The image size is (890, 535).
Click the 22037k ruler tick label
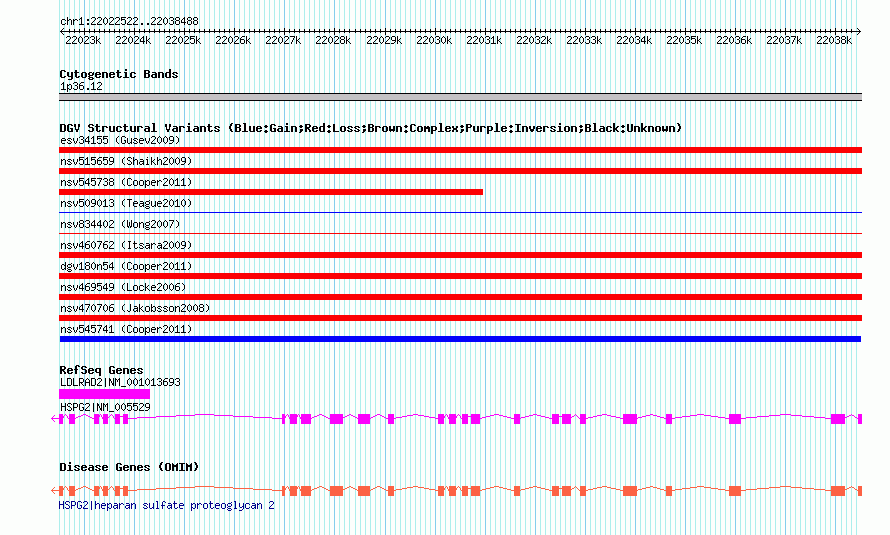tap(783, 40)
